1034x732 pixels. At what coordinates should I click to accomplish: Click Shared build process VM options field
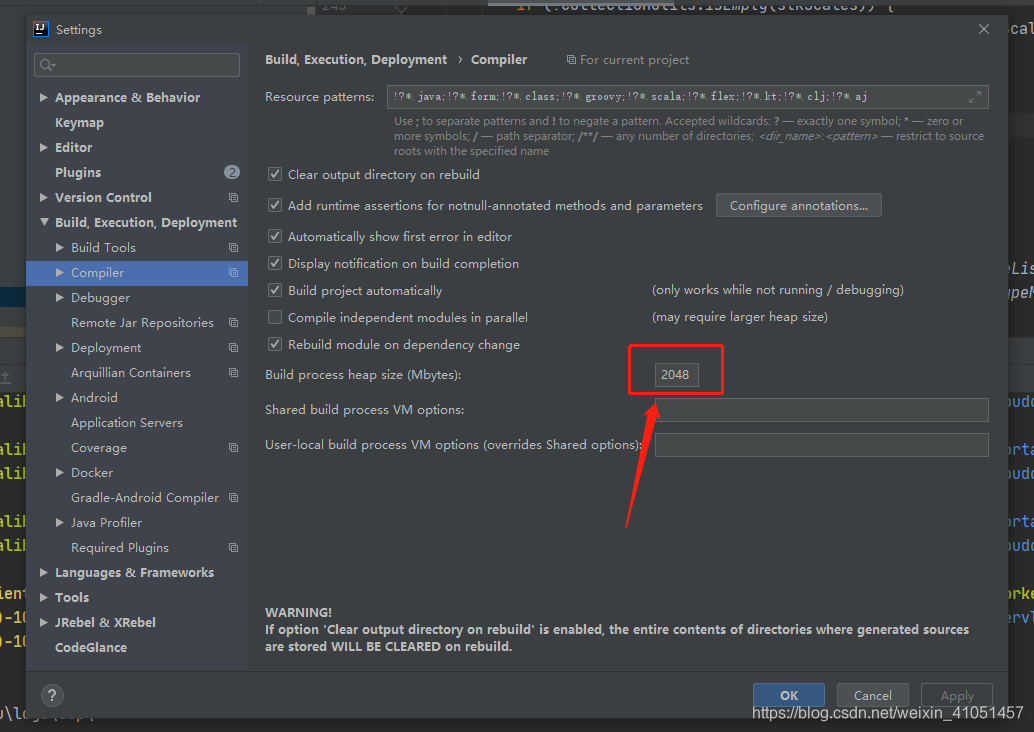(822, 410)
